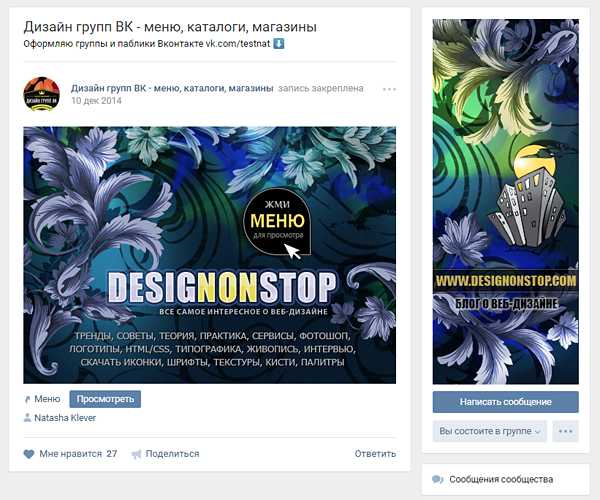The height and width of the screenshot is (500, 600).
Task: Expand the Вы состоите в группе dropdown
Action: tap(490, 431)
